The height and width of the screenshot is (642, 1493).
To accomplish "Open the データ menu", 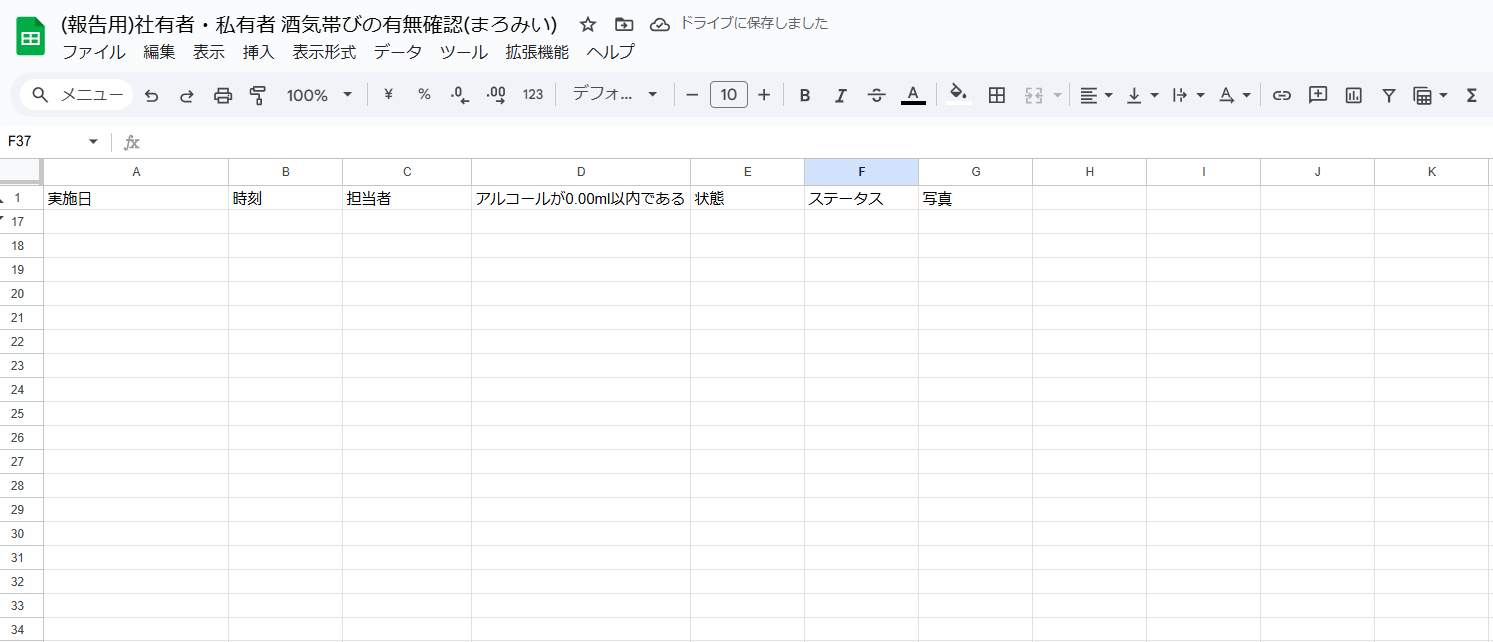I will (x=397, y=52).
